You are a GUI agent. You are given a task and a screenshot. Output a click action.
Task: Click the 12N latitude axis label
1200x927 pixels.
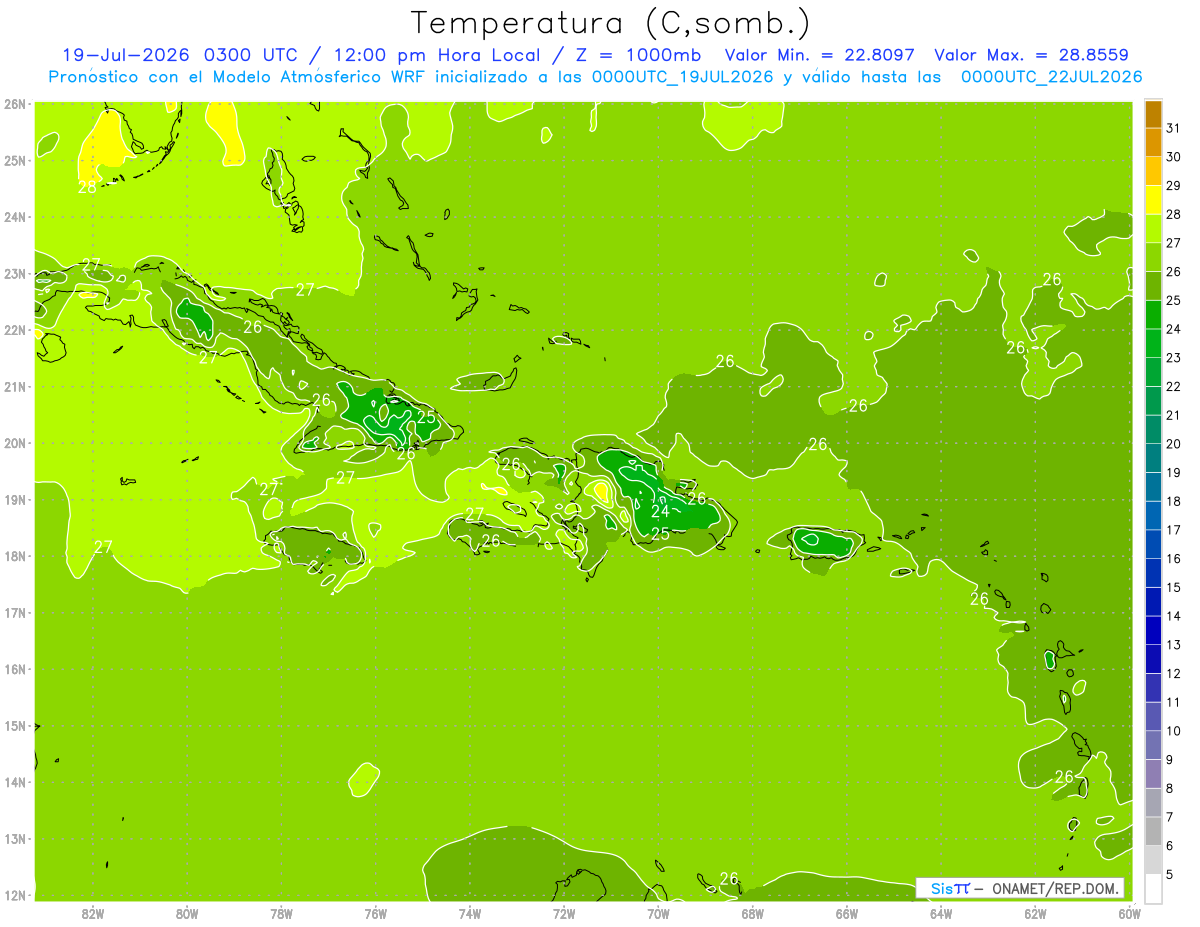(x=15, y=895)
